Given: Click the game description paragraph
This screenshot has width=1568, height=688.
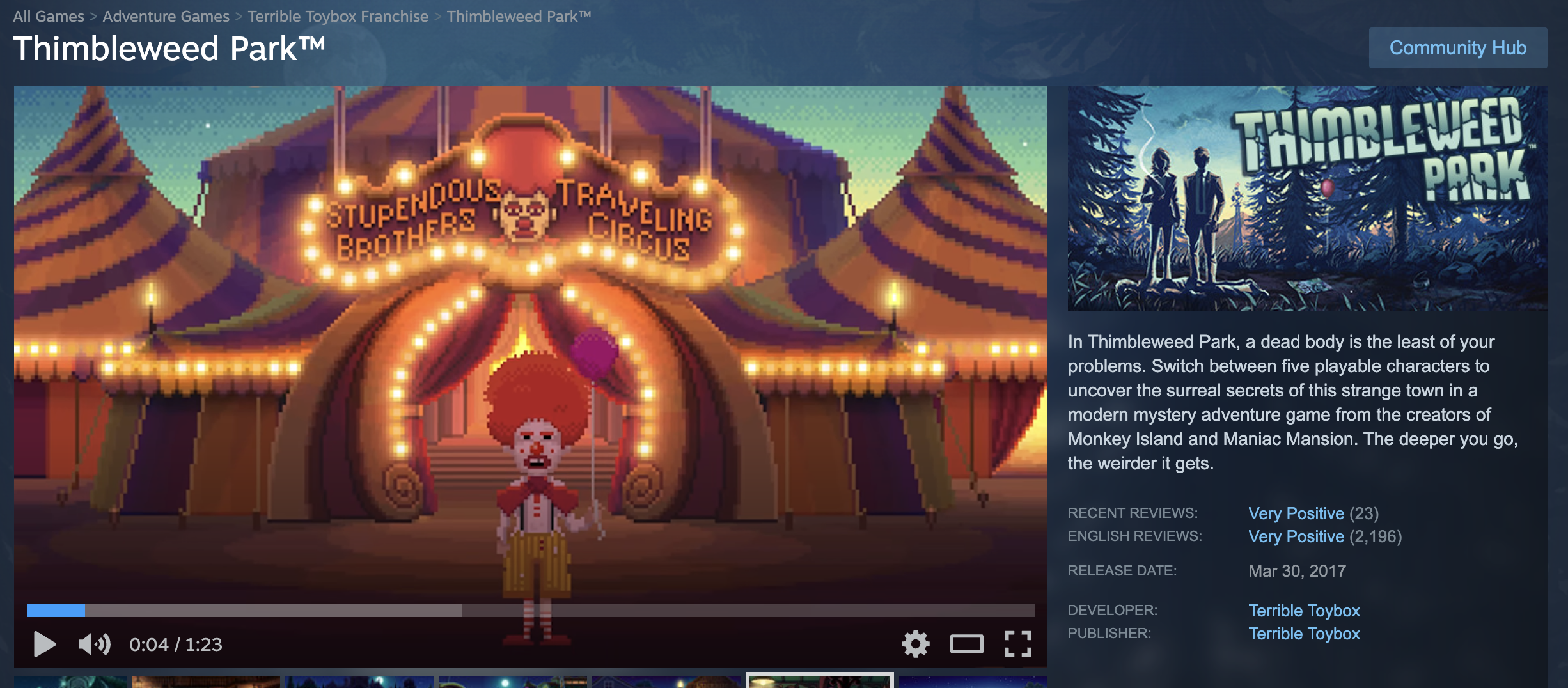Looking at the screenshot, I should [1292, 402].
